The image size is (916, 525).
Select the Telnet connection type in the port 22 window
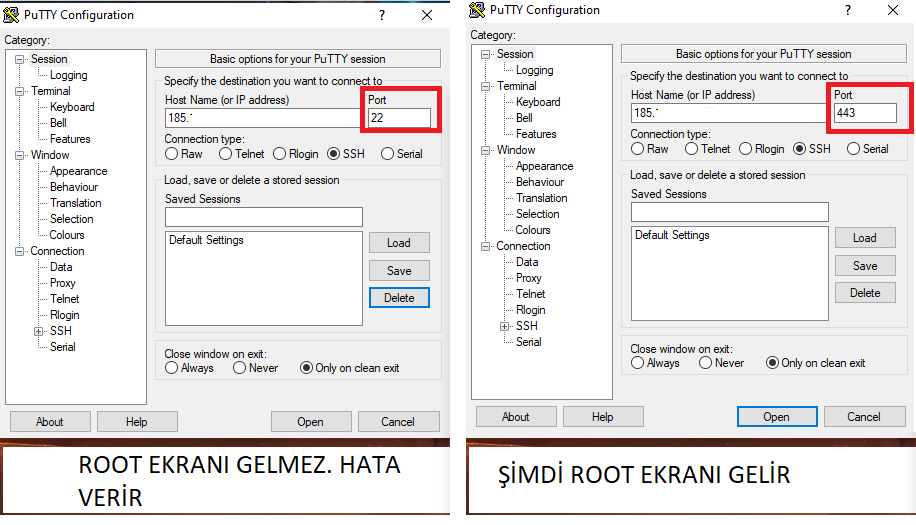[226, 154]
